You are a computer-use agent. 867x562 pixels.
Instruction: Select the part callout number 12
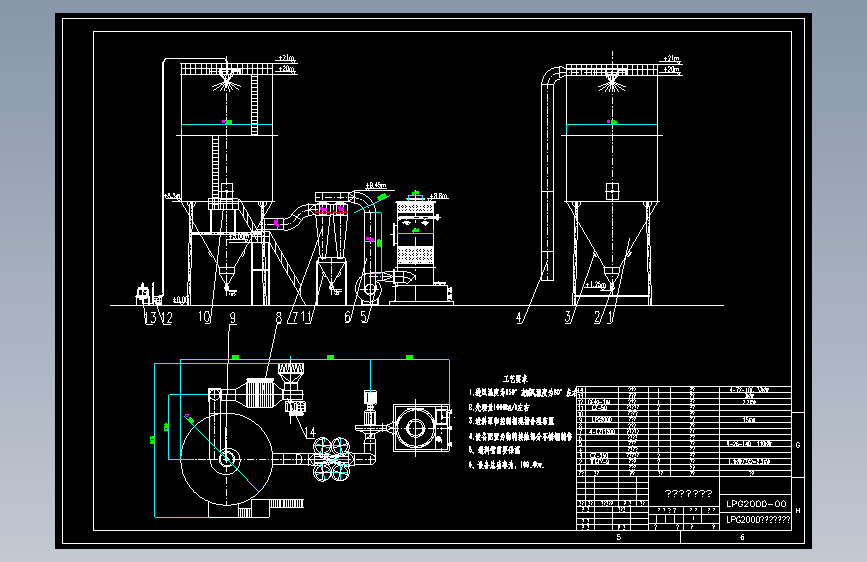coord(166,318)
